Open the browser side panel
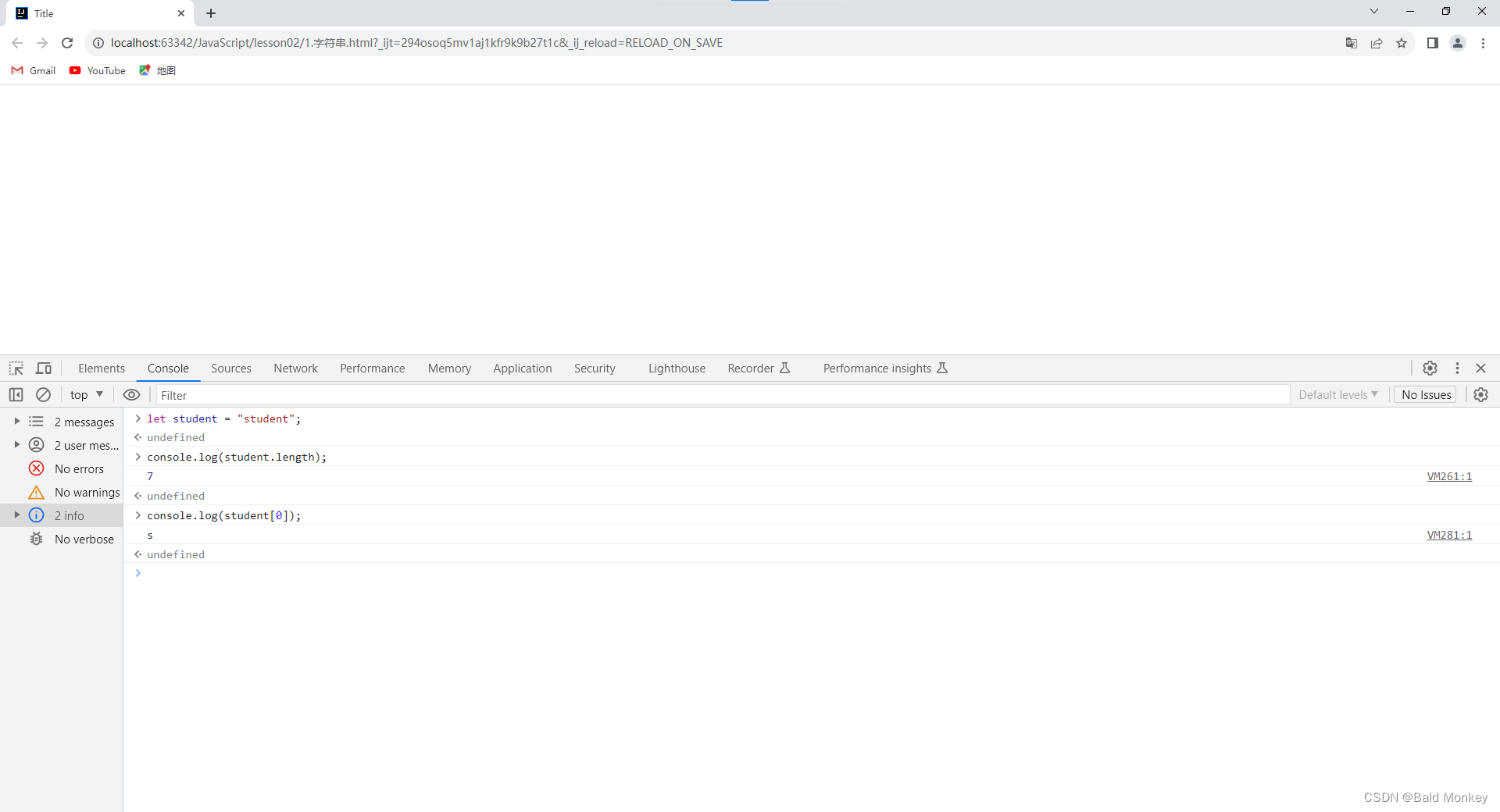Screen dimensions: 1500x812 tap(1433, 43)
